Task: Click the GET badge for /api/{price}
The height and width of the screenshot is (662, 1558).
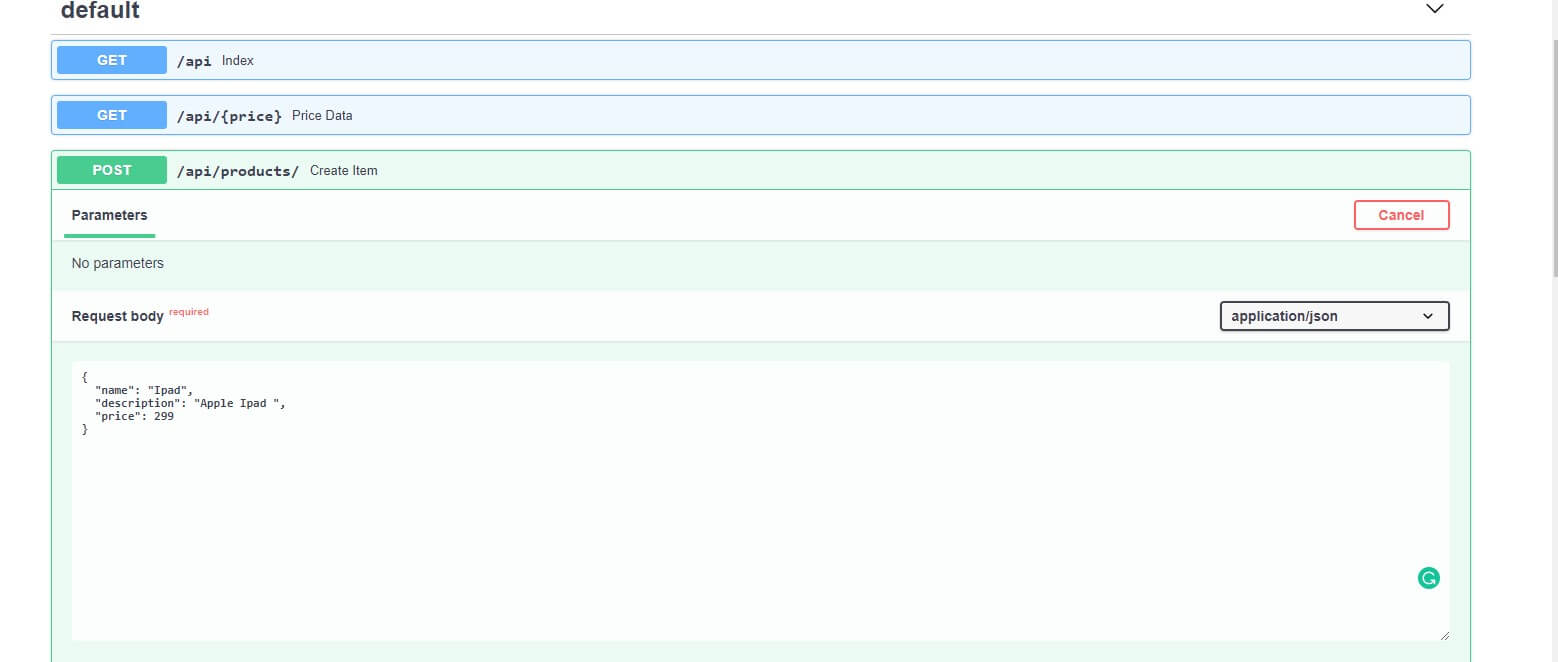Action: coord(111,115)
